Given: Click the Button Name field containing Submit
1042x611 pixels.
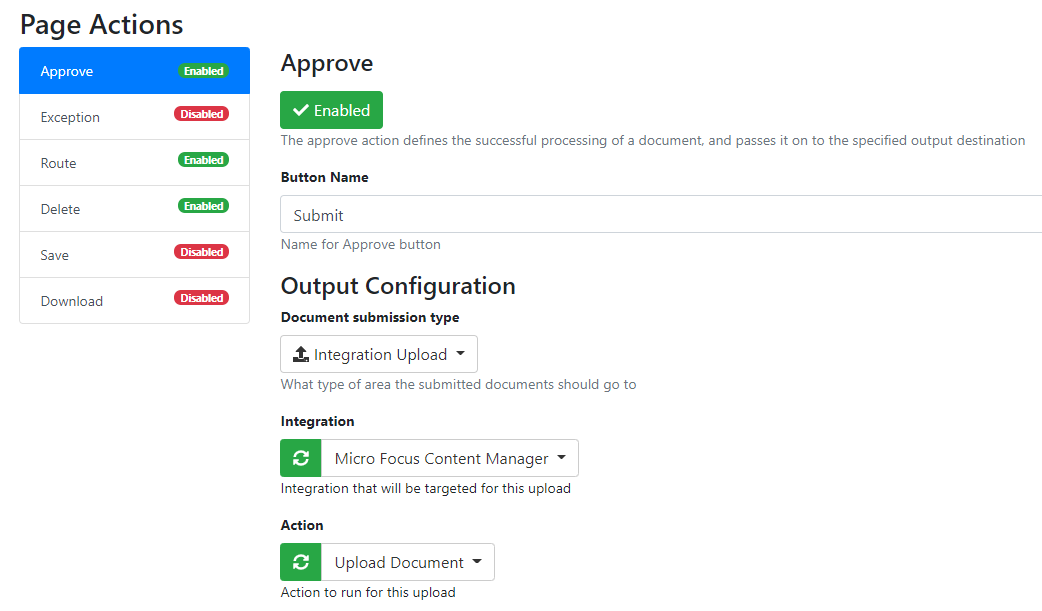Looking at the screenshot, I should coord(660,214).
